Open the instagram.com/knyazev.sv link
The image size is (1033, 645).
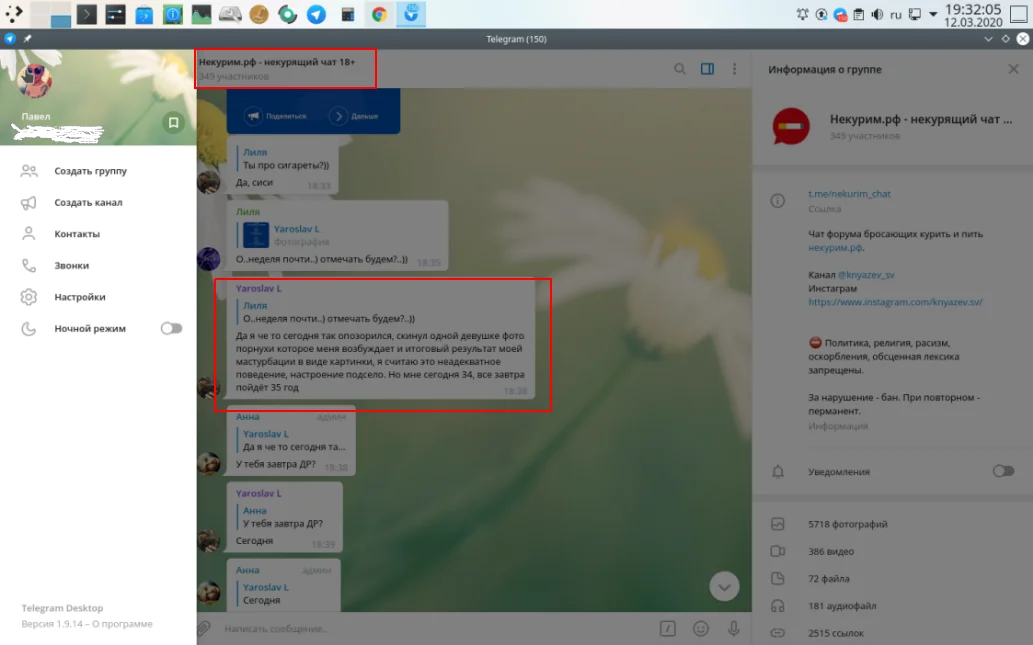tap(895, 302)
